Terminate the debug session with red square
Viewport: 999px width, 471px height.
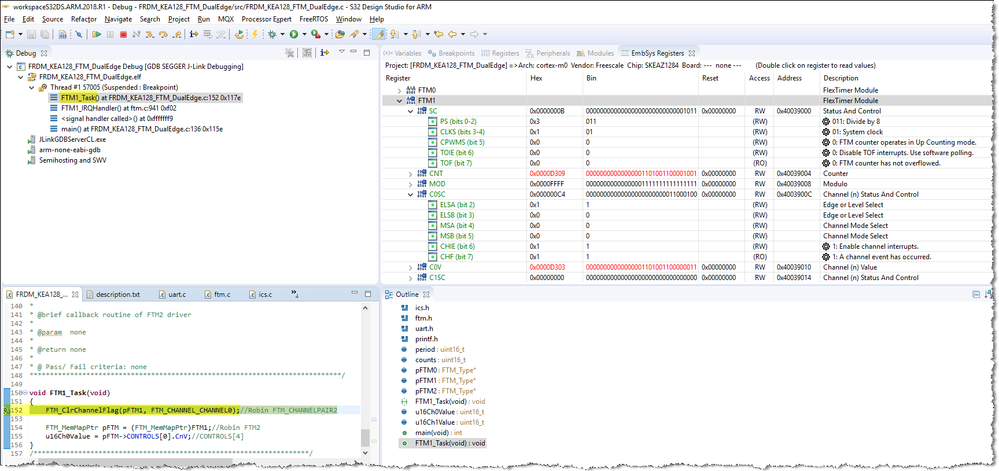tap(124, 34)
